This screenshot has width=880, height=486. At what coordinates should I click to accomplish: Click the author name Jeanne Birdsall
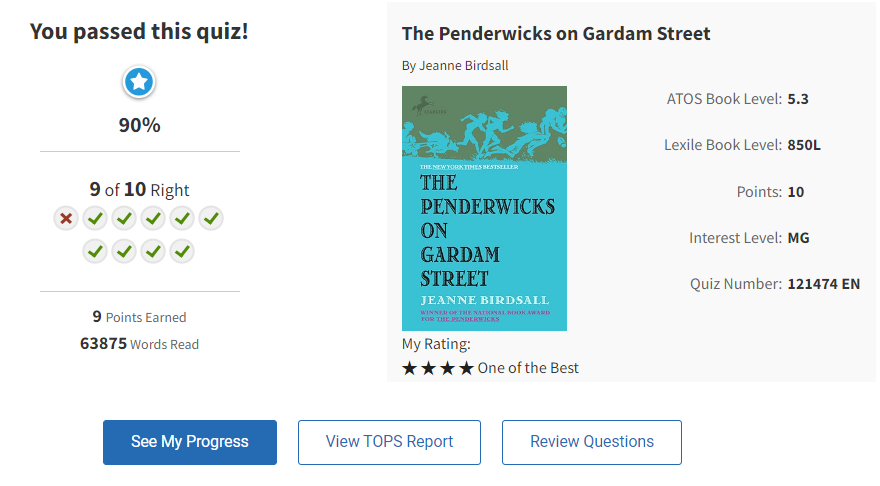(455, 66)
